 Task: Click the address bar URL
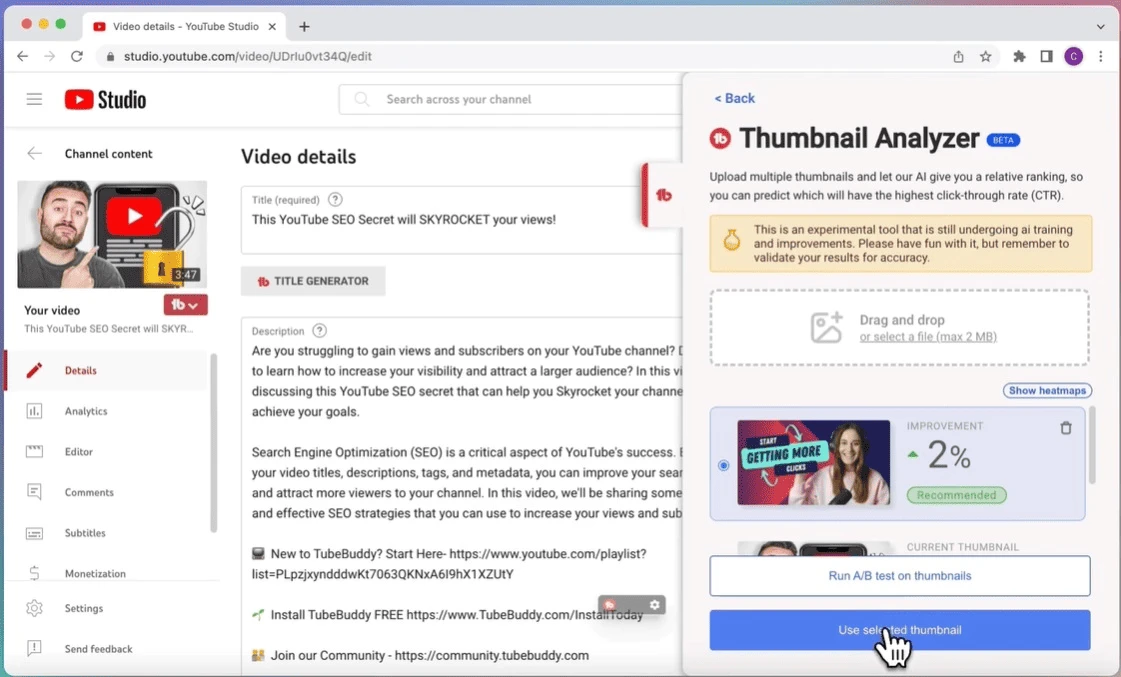[x=247, y=56]
